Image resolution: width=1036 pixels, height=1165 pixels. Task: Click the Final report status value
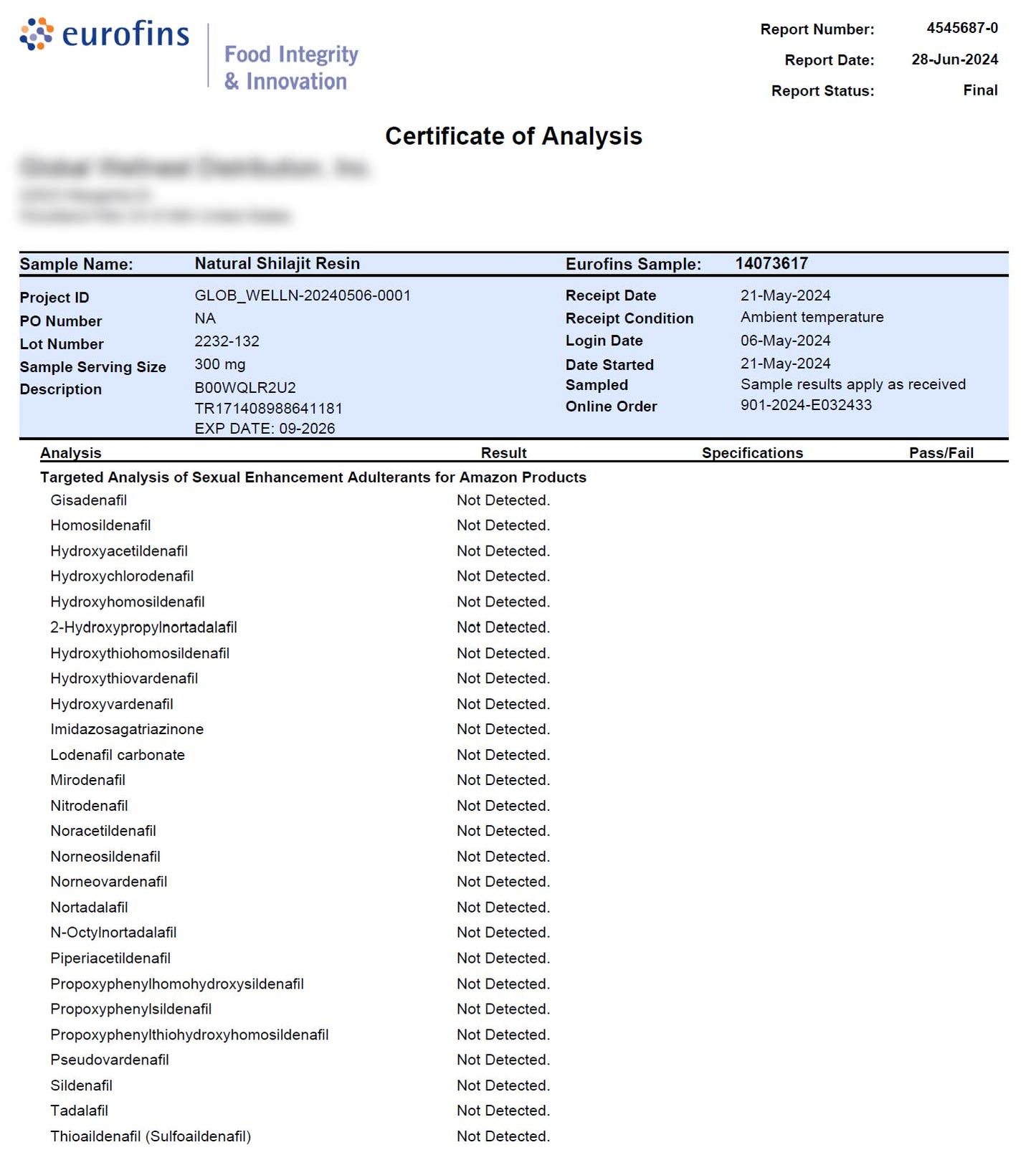(x=980, y=90)
